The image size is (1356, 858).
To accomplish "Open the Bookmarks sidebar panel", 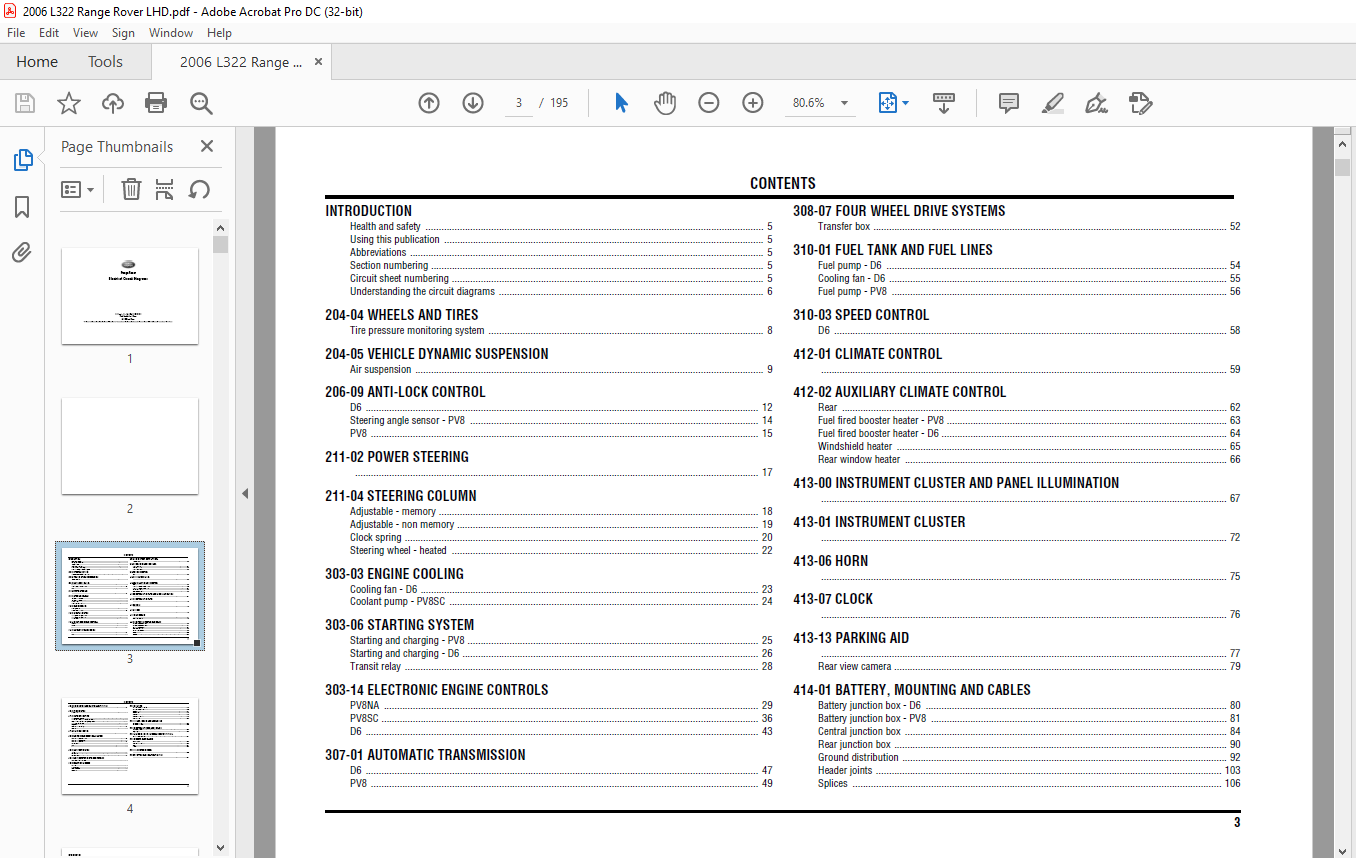I will 22,207.
